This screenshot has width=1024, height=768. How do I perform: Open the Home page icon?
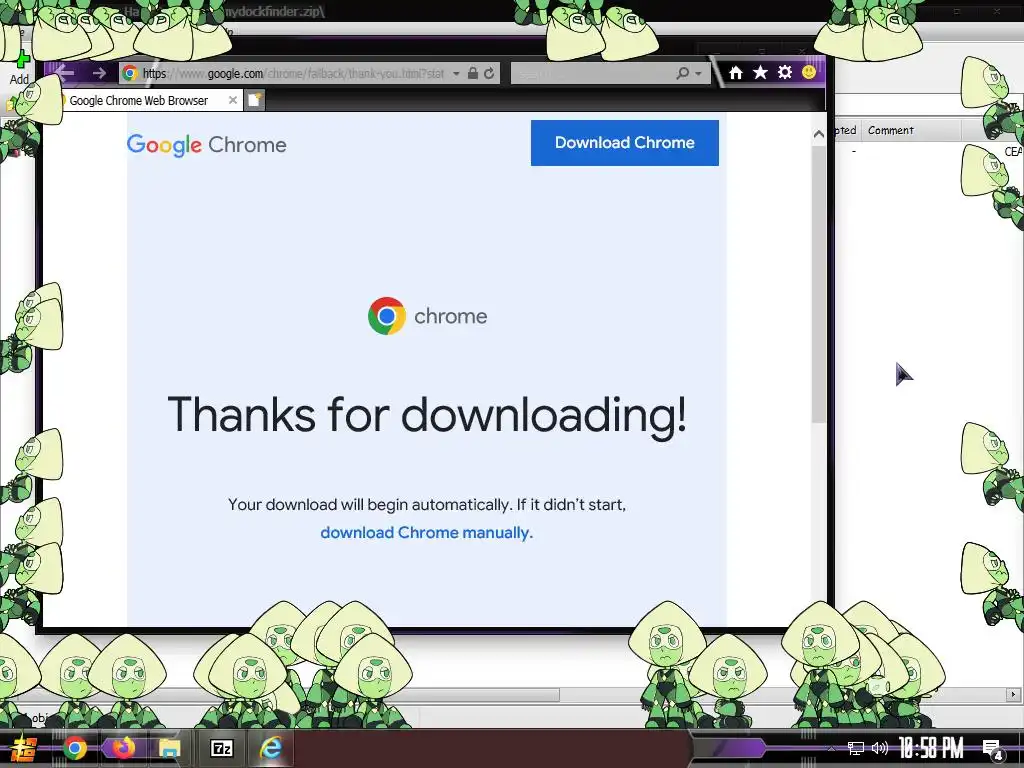(x=736, y=72)
